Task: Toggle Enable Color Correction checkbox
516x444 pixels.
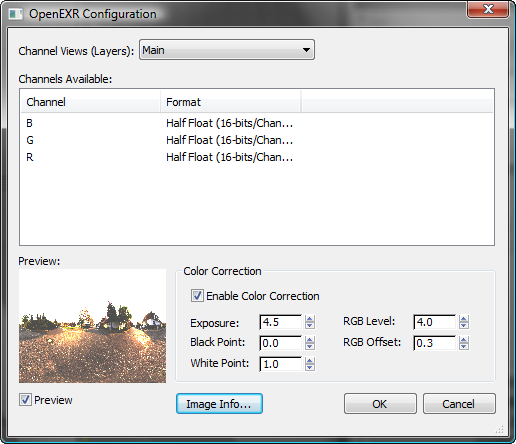Action: pos(197,296)
